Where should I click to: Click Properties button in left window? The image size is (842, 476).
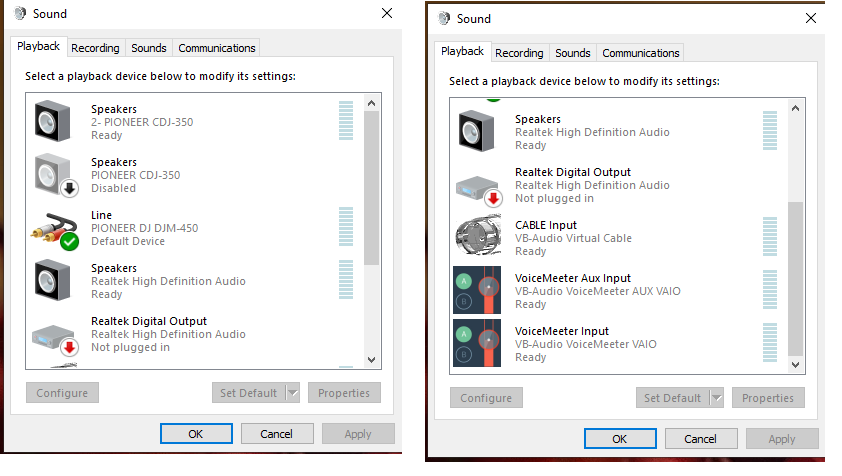coord(344,393)
